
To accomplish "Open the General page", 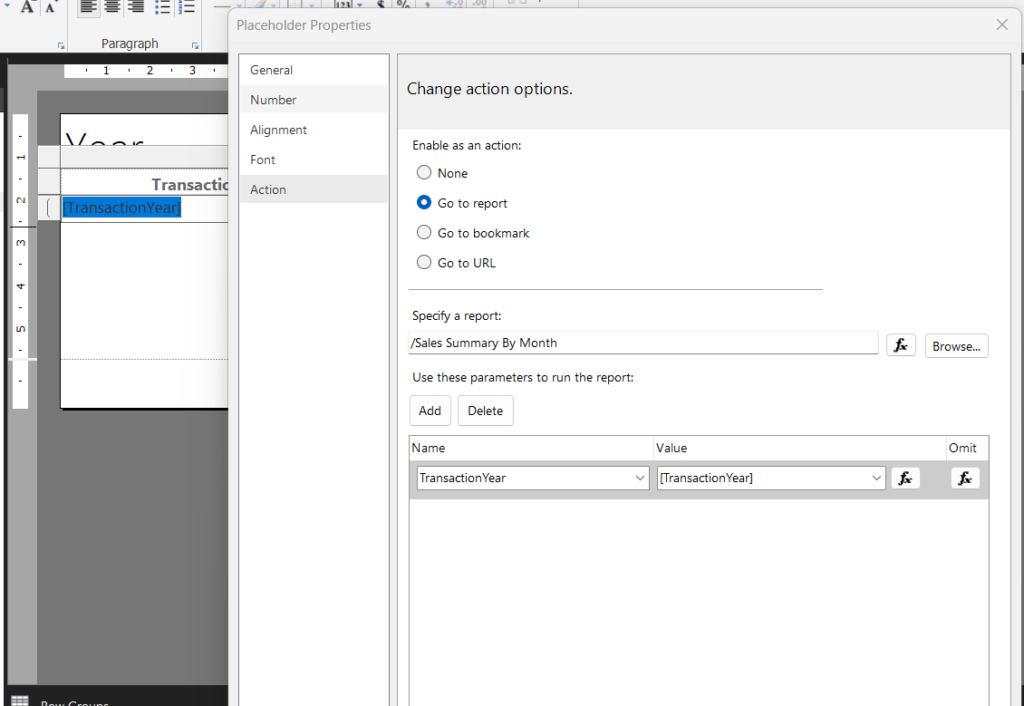I will click(x=313, y=70).
